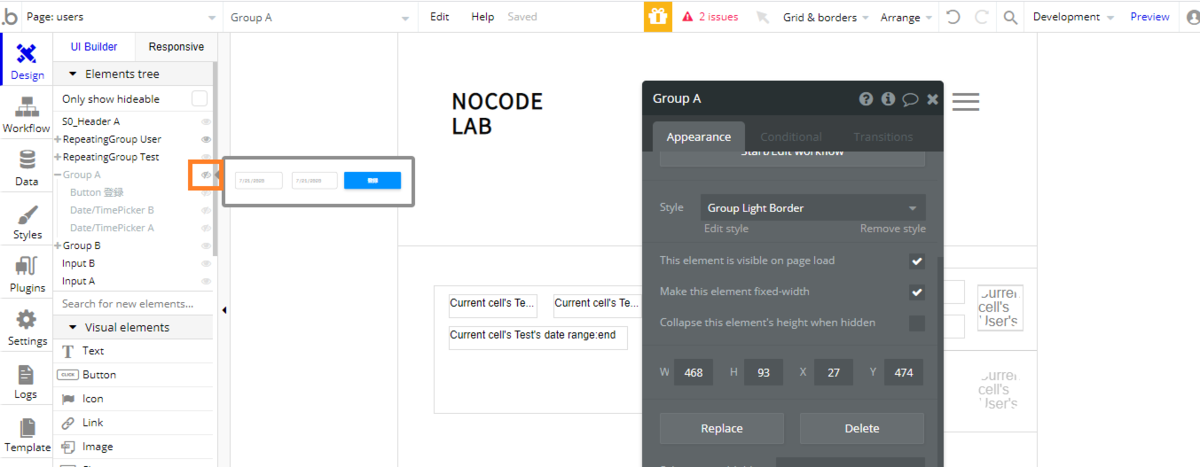1200x467 pixels.
Task: Toggle visibility eye for RepeatingGroup User
Action: [x=206, y=140]
